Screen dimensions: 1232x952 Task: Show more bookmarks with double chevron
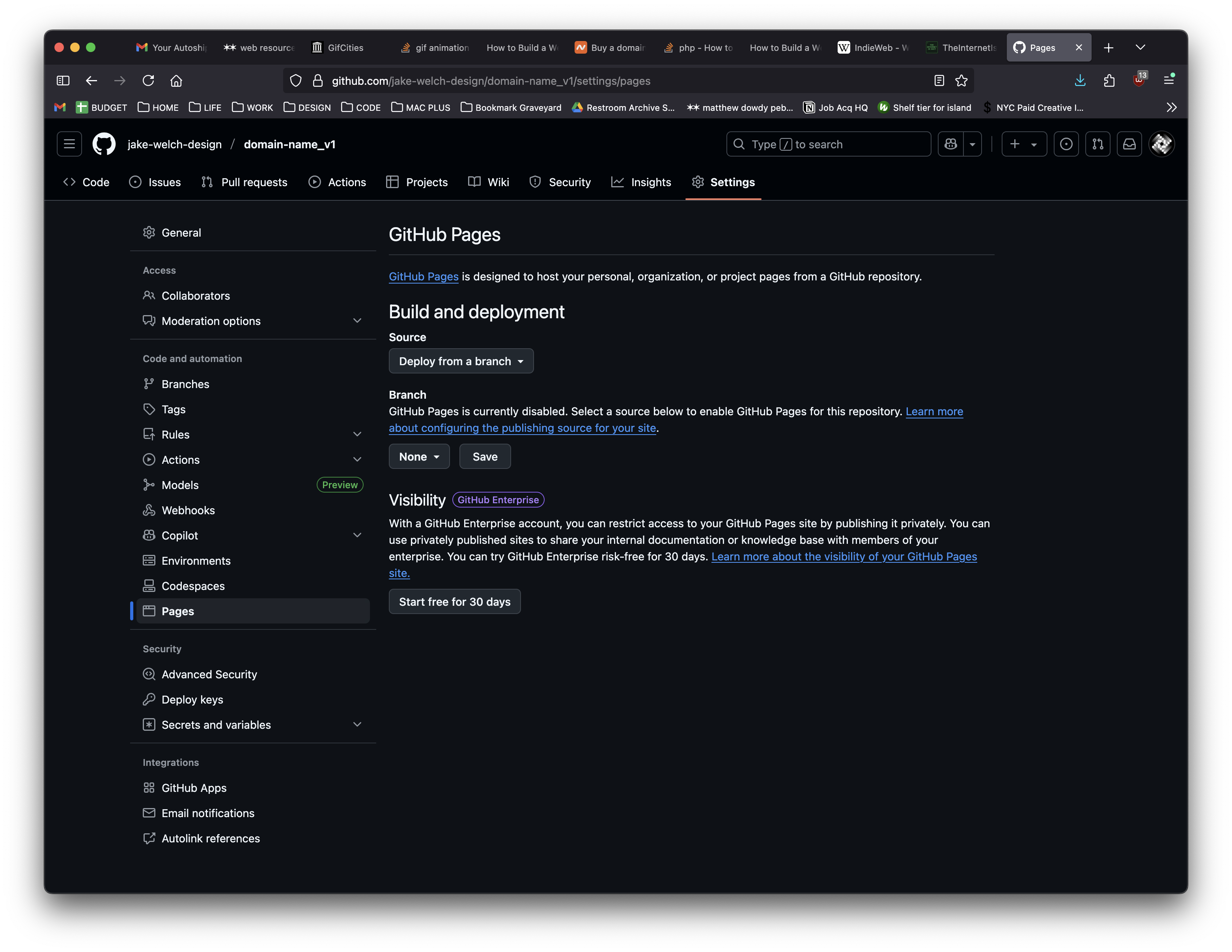click(1171, 107)
